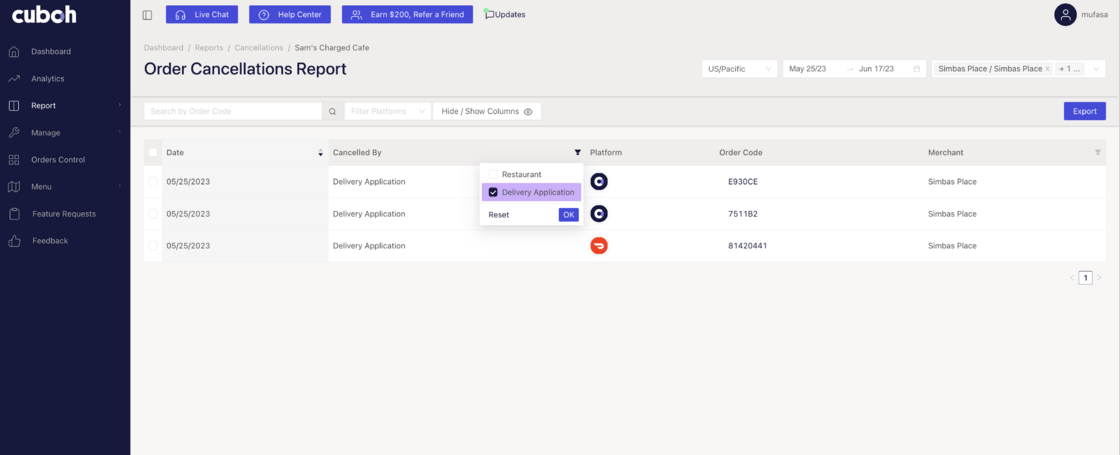The image size is (1120, 455).
Task: Check the Restaurant filter option
Action: click(x=493, y=175)
